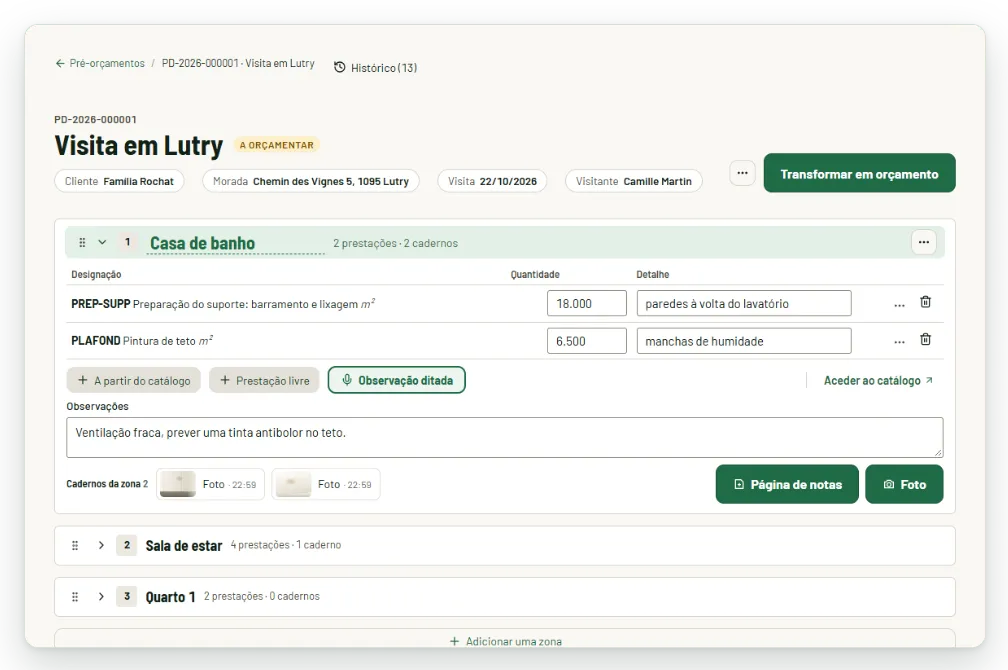Click into the Observações text area

tap(505, 437)
